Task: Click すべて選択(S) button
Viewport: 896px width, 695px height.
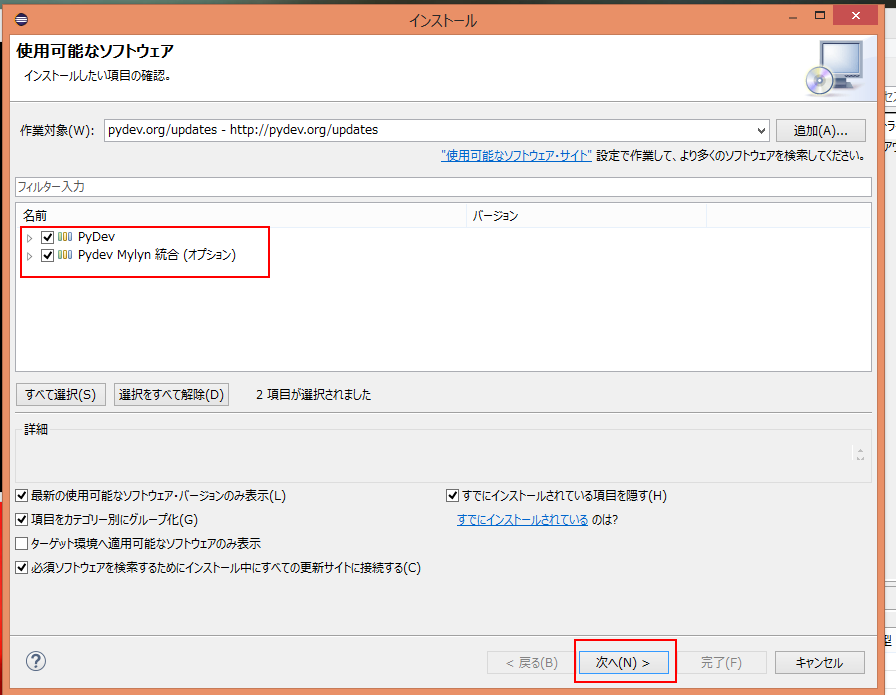Action: [x=61, y=394]
